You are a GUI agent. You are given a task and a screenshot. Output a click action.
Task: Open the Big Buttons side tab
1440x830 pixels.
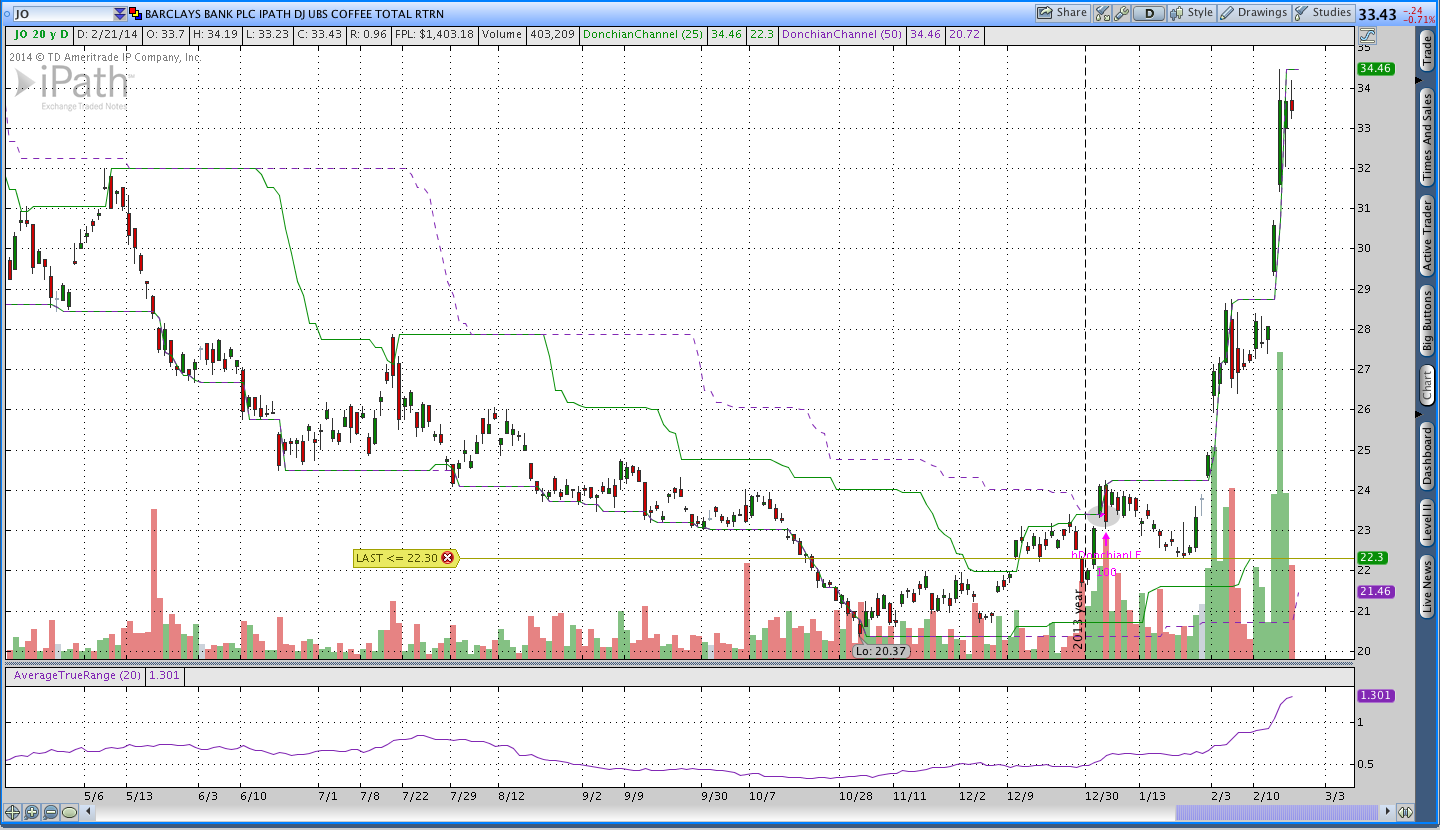pos(1427,320)
